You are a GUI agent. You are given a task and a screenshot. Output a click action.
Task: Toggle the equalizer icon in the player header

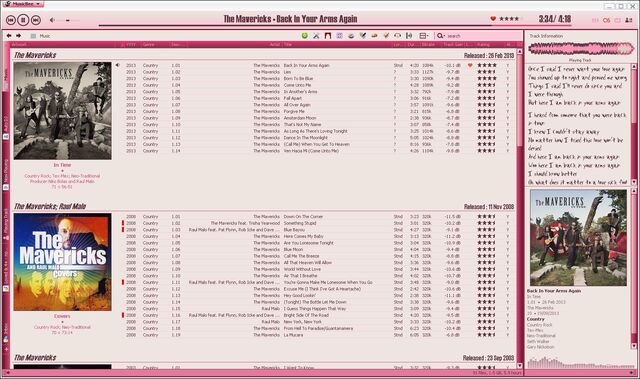tap(595, 20)
